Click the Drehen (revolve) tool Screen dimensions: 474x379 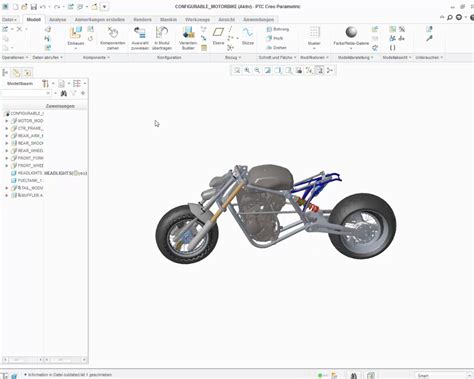[x=276, y=48]
